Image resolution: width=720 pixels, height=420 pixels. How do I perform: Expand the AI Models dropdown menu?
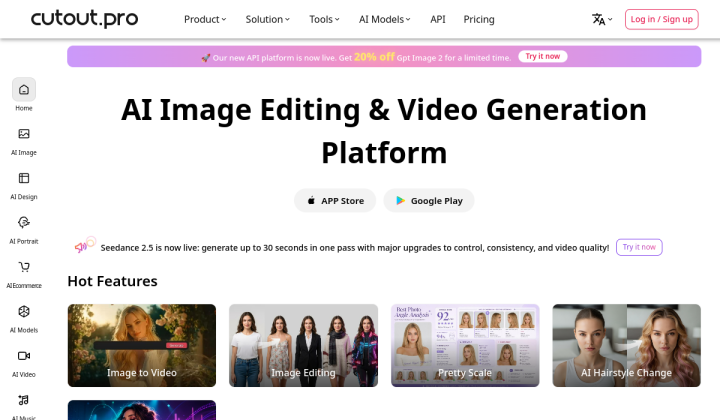click(384, 19)
